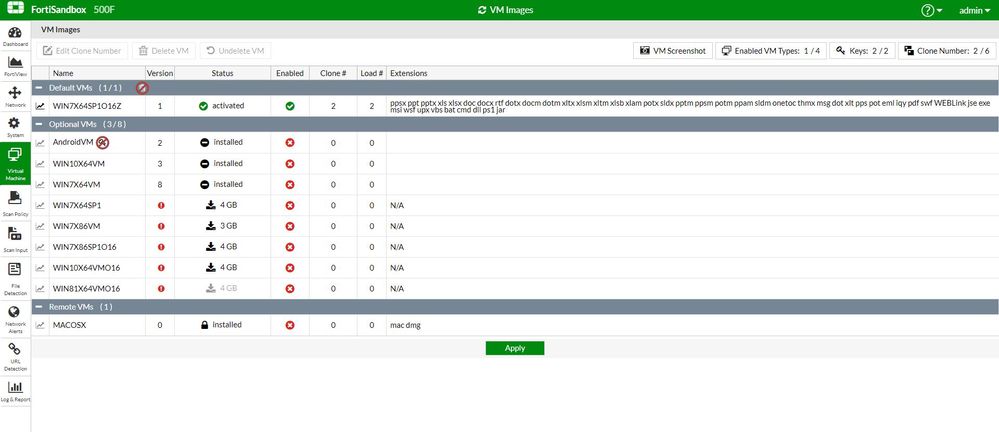Open the Network sidebar section

[15, 97]
